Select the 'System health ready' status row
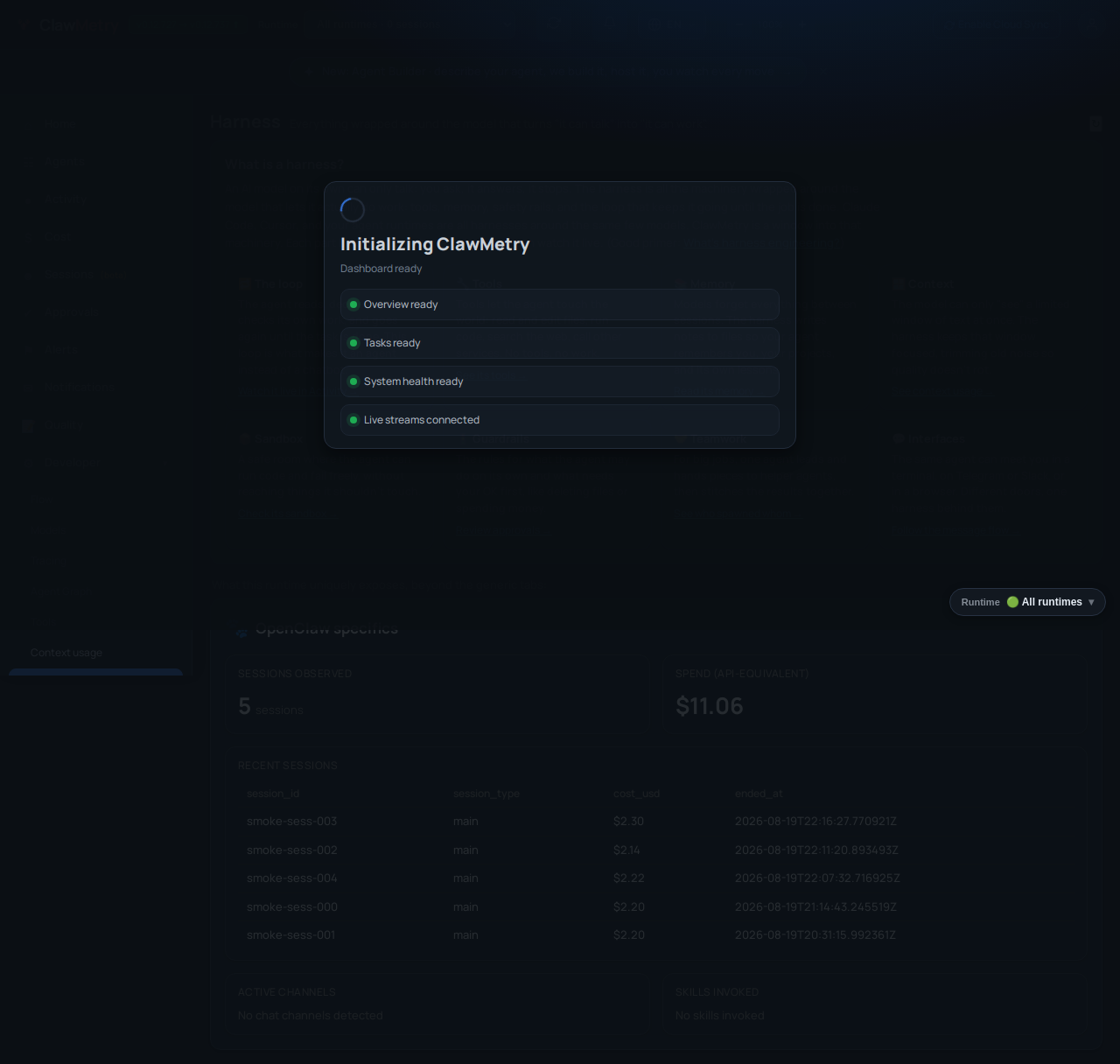Viewport: 1120px width, 1064px height. click(x=560, y=381)
